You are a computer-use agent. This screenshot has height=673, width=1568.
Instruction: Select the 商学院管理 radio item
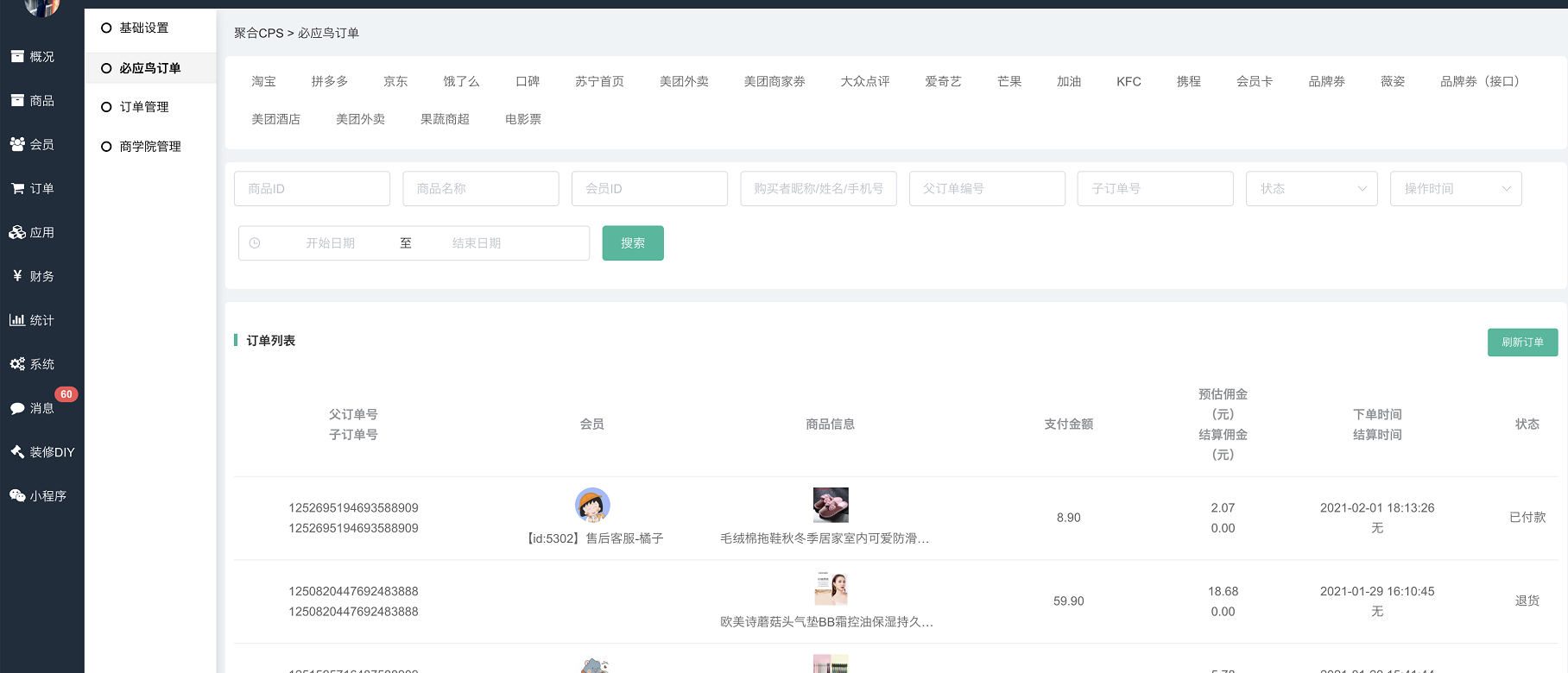tap(106, 147)
